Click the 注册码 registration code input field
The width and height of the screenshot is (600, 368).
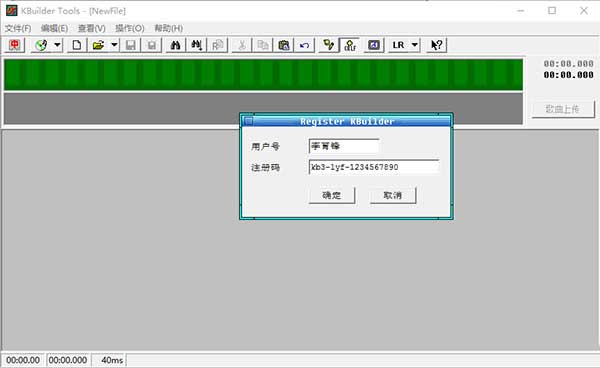374,167
